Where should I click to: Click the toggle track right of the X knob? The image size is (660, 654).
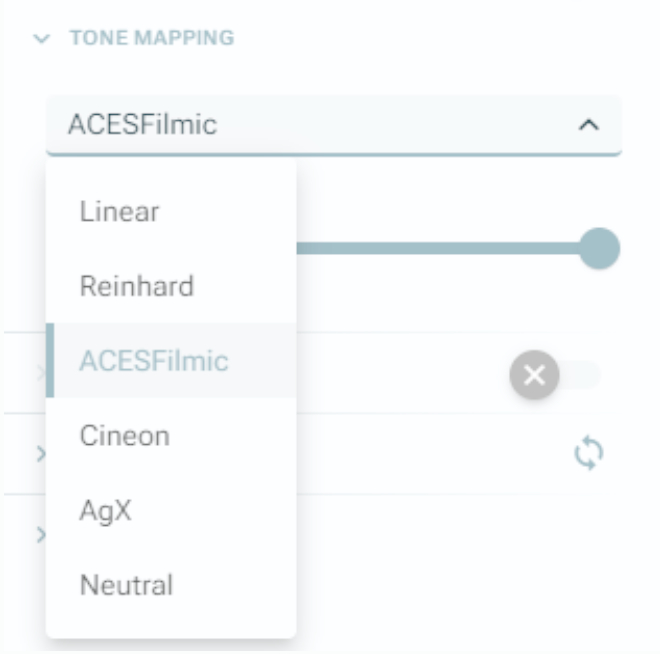[x=585, y=375]
